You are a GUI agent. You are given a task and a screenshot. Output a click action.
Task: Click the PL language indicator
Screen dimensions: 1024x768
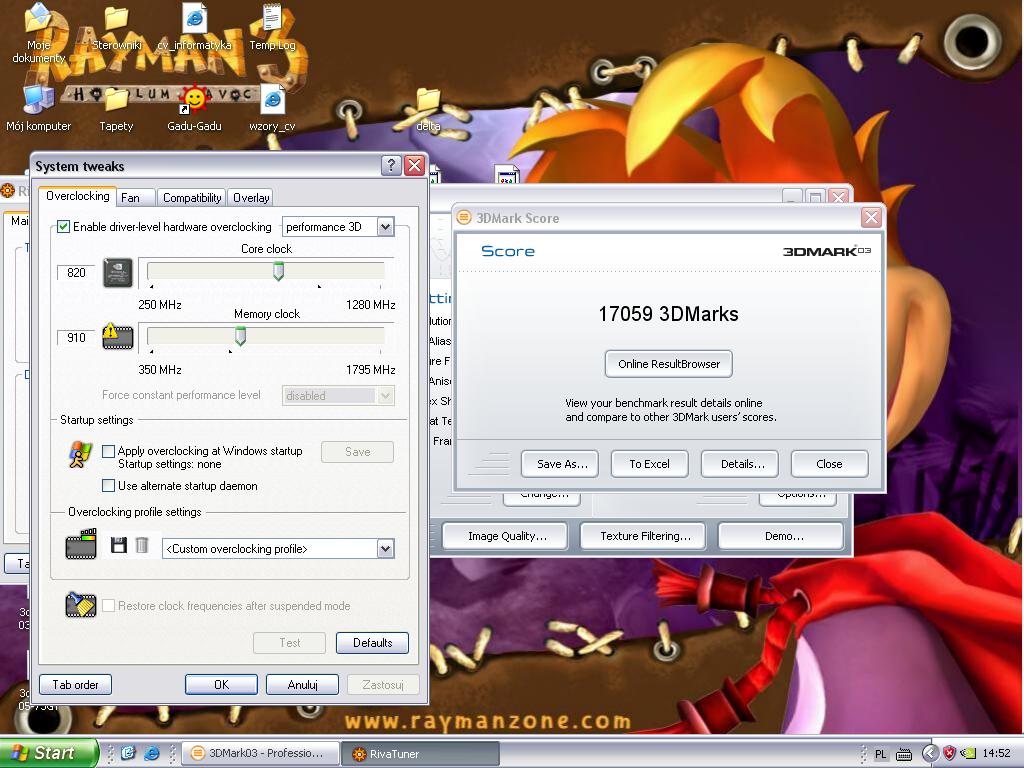point(880,754)
